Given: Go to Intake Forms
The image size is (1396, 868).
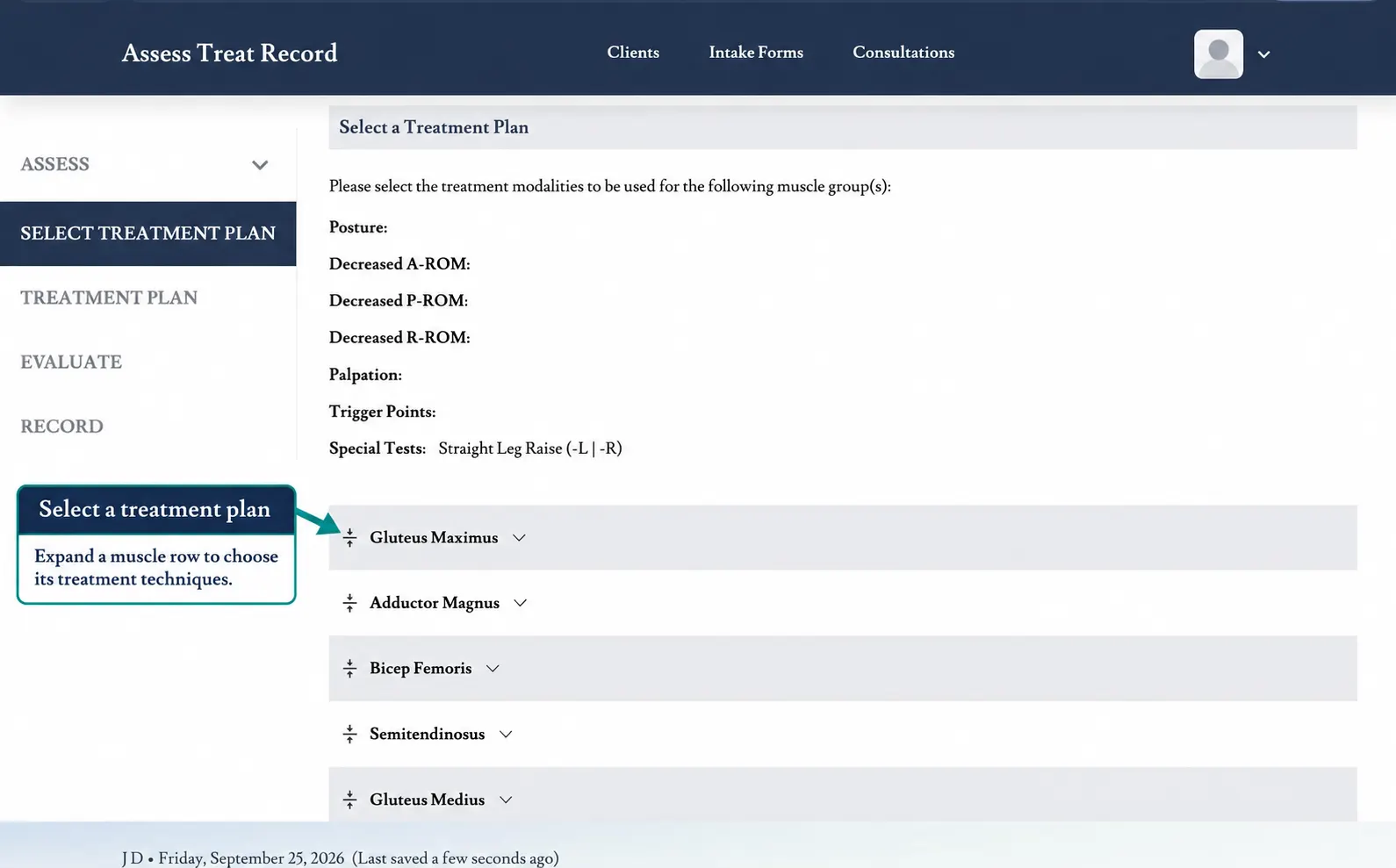Looking at the screenshot, I should point(756,53).
